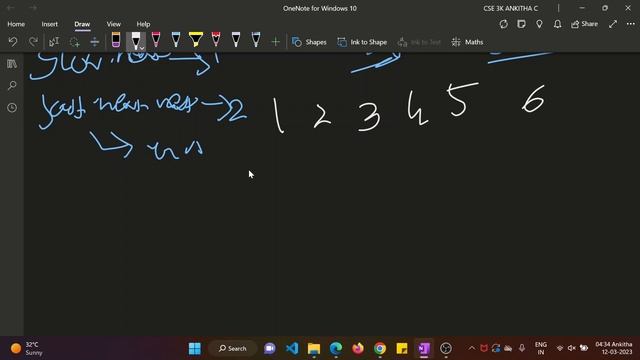Open the OneNote taskbar icon
640x360 pixels.
click(x=424, y=348)
